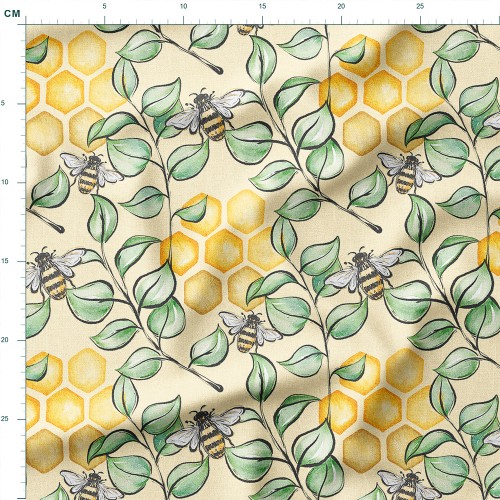
Task: Click the CM unit label
Action: click(12, 13)
